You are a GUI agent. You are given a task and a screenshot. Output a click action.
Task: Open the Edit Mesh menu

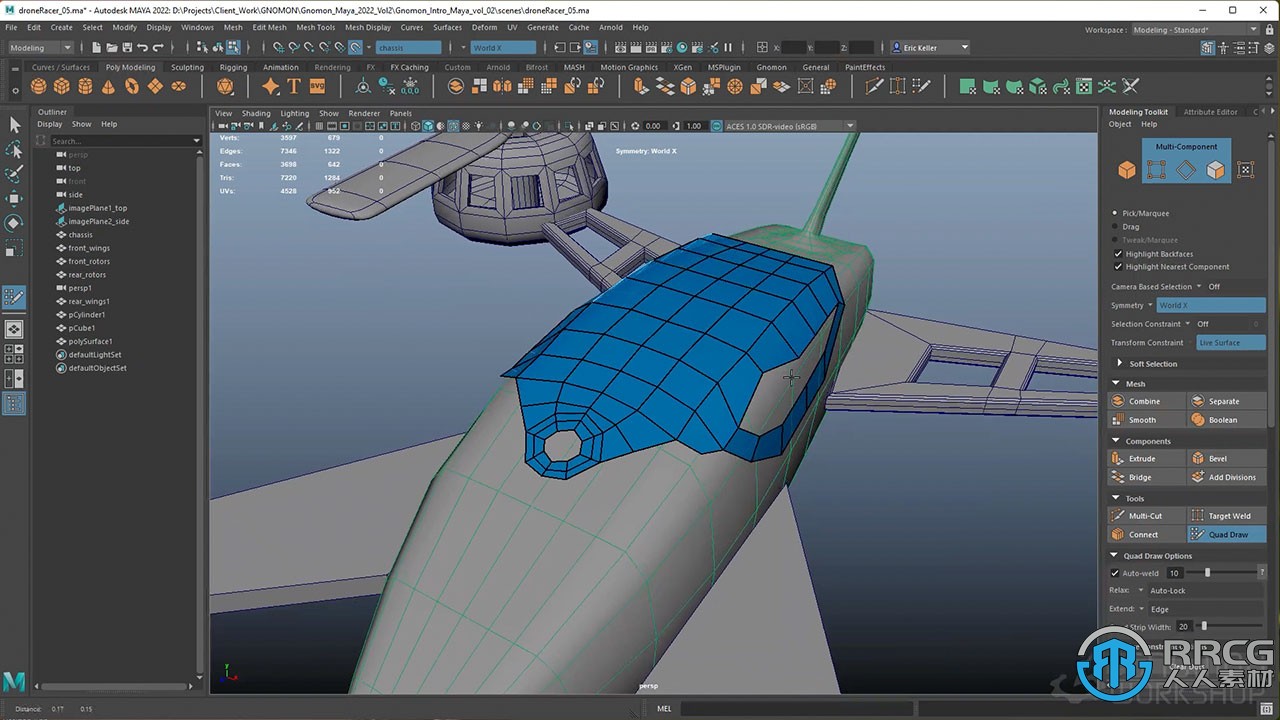point(269,27)
